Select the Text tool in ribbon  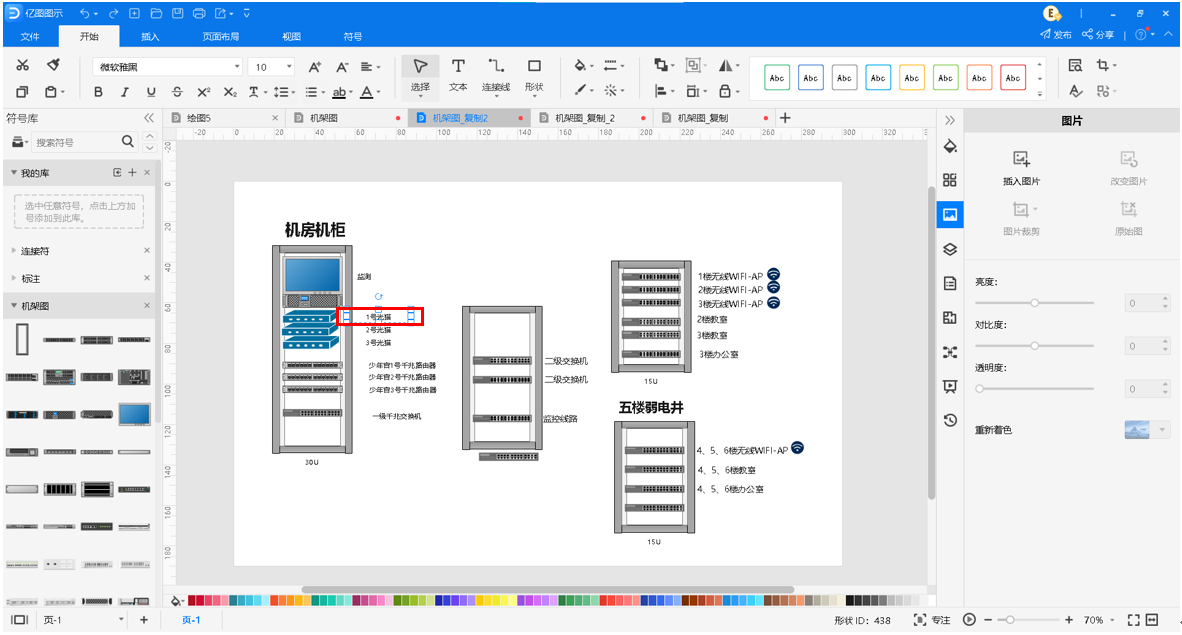tap(458, 74)
